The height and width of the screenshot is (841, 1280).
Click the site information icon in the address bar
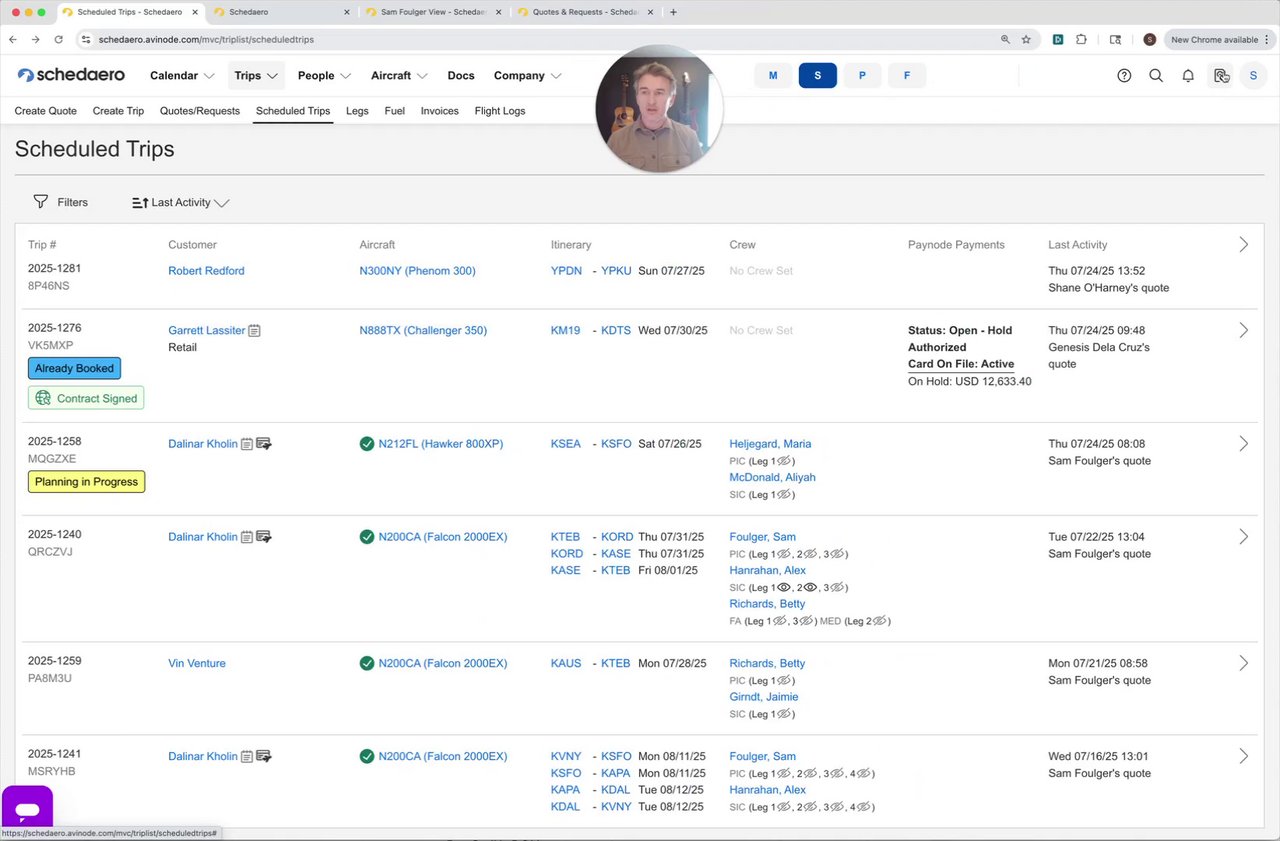pos(87,40)
